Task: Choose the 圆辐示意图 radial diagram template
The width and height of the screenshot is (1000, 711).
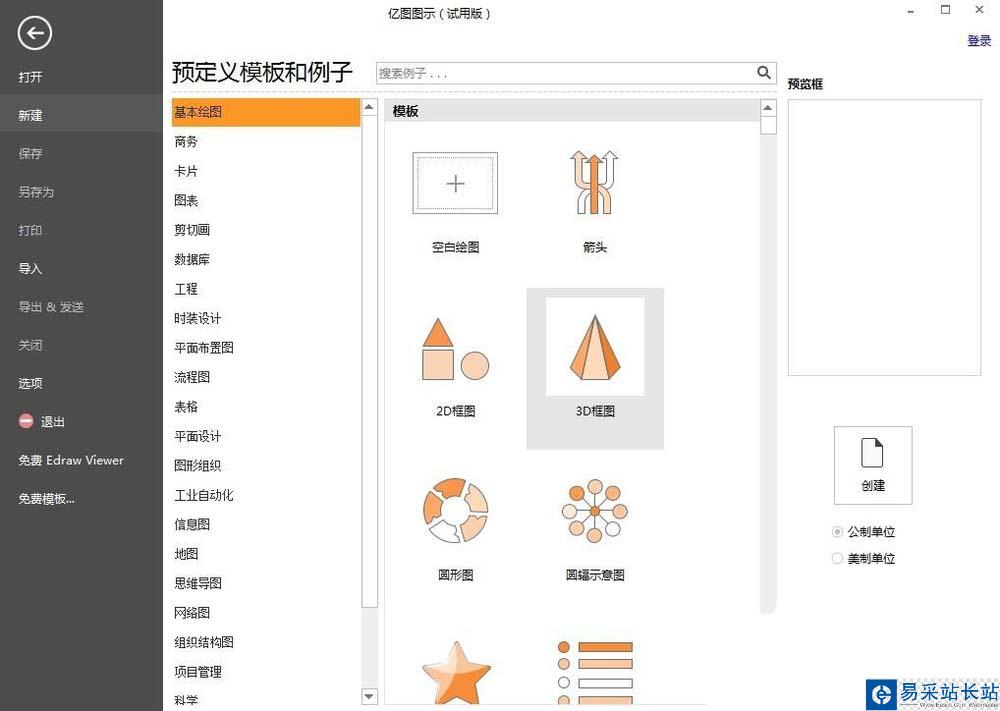Action: click(x=594, y=511)
